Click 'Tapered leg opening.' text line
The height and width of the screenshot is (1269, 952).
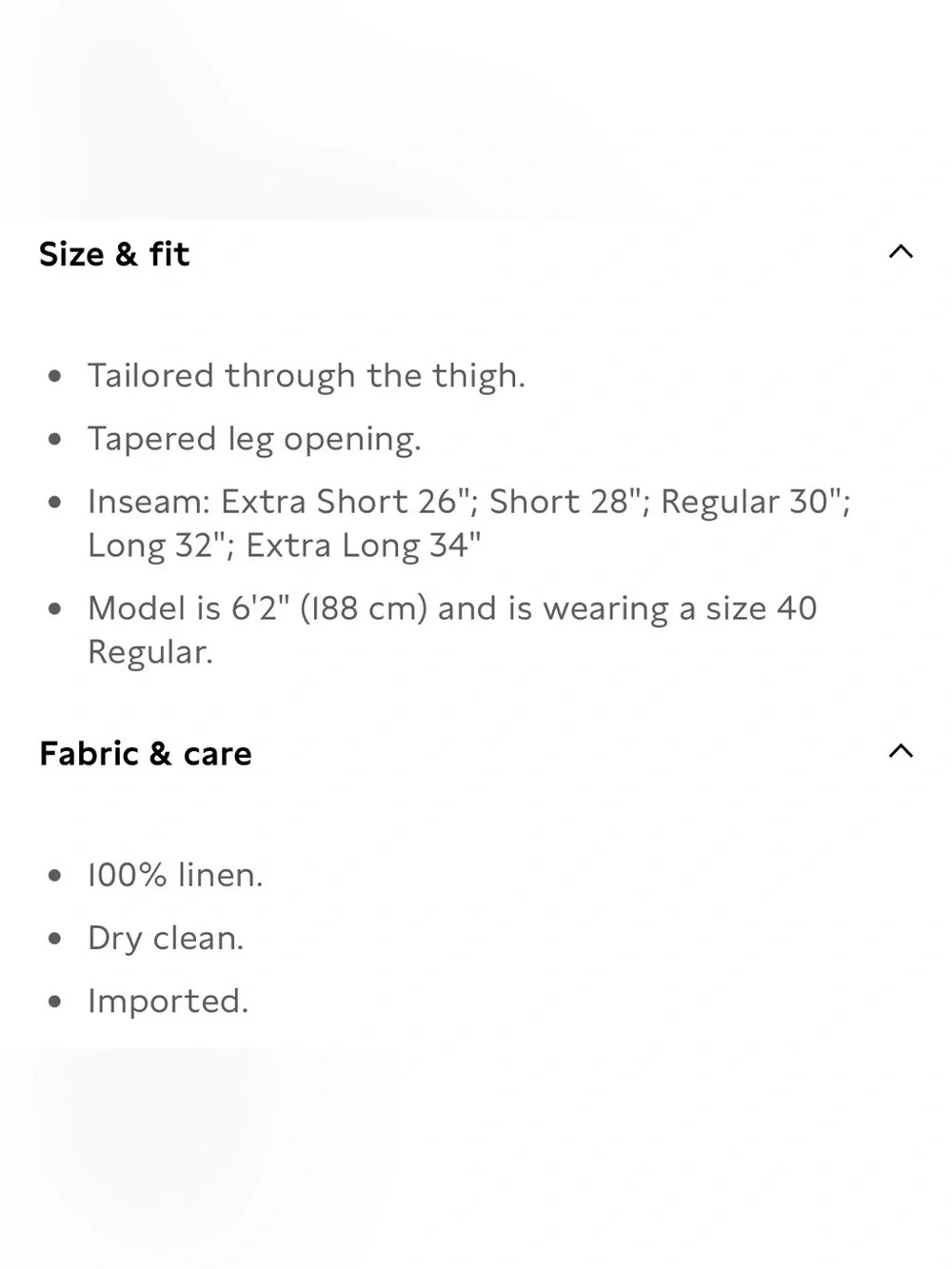click(254, 439)
